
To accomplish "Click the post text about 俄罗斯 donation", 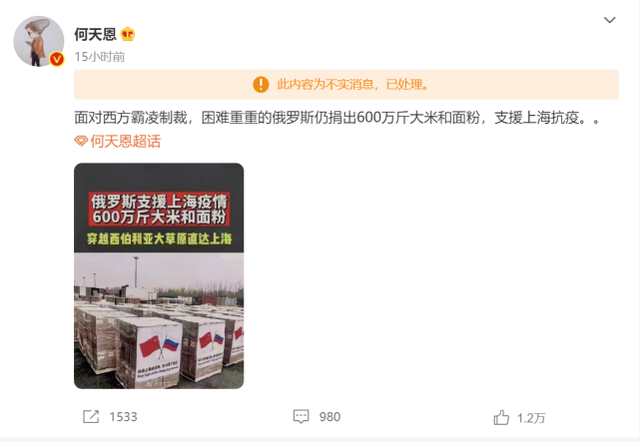I will [337, 118].
